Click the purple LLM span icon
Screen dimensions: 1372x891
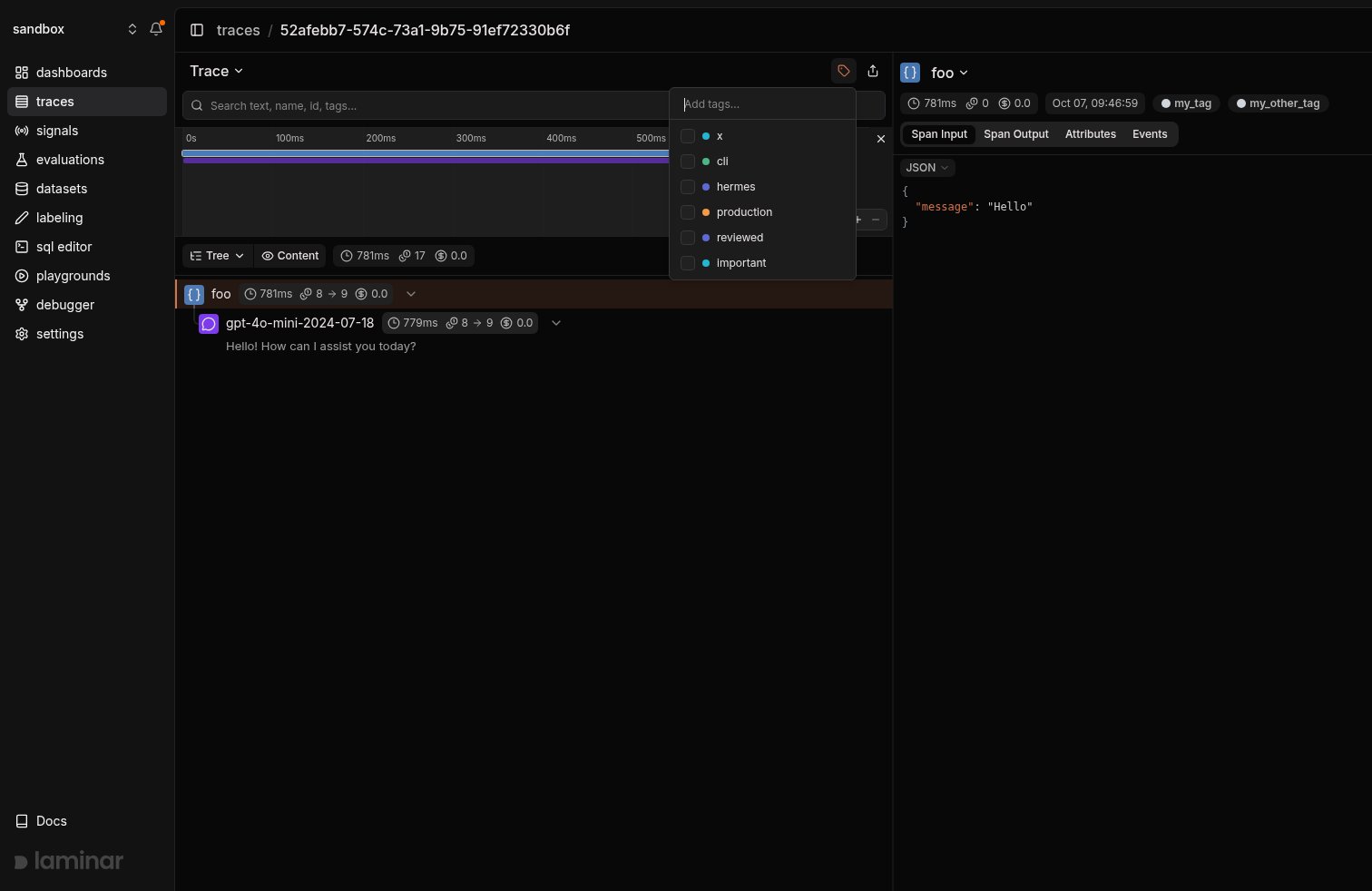click(209, 323)
